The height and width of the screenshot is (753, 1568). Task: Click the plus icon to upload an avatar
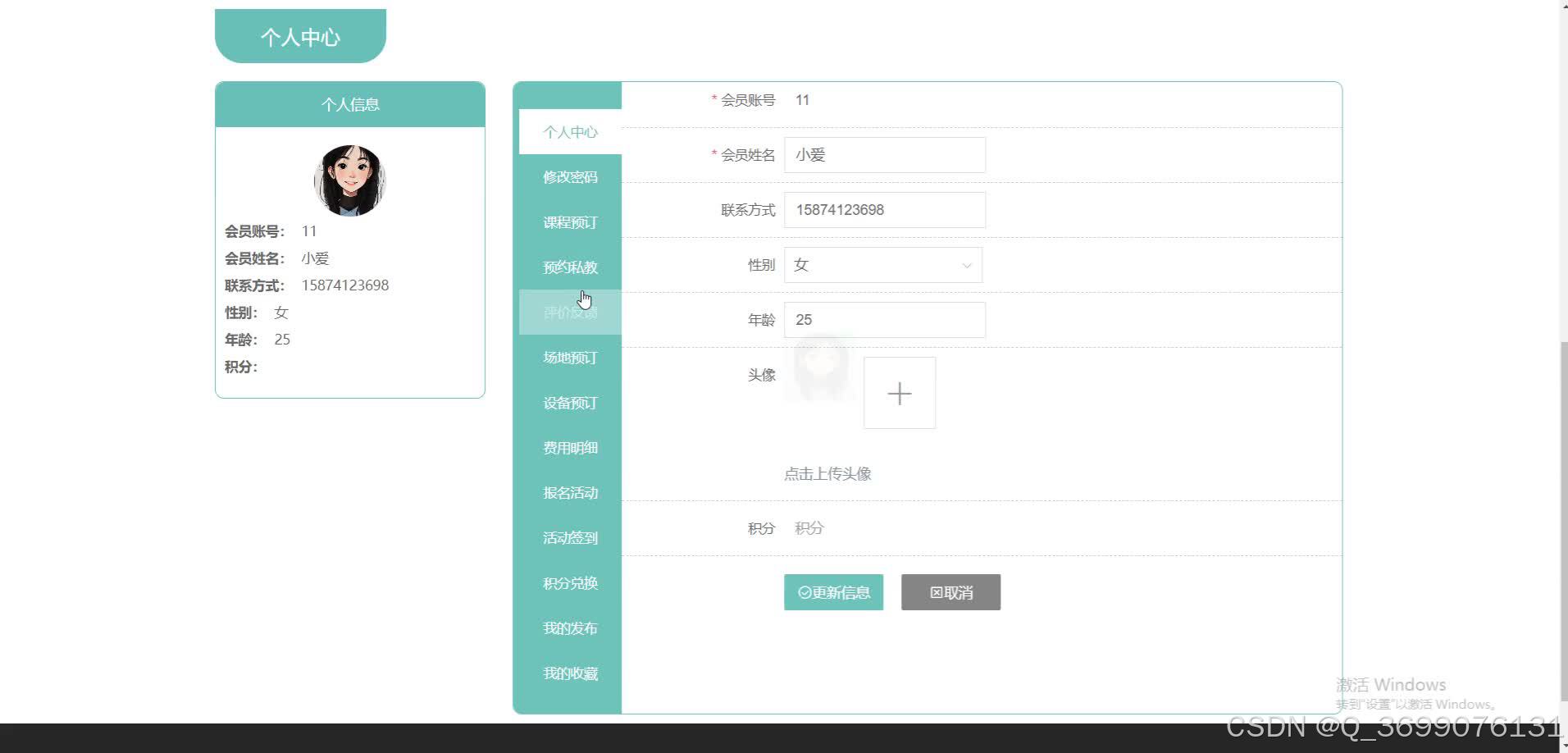pos(899,393)
